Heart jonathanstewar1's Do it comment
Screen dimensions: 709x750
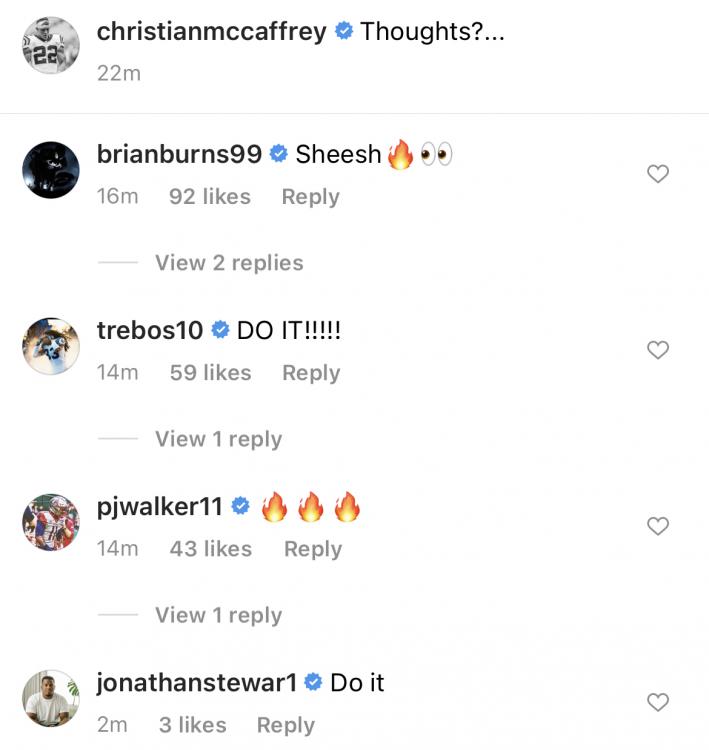[657, 702]
